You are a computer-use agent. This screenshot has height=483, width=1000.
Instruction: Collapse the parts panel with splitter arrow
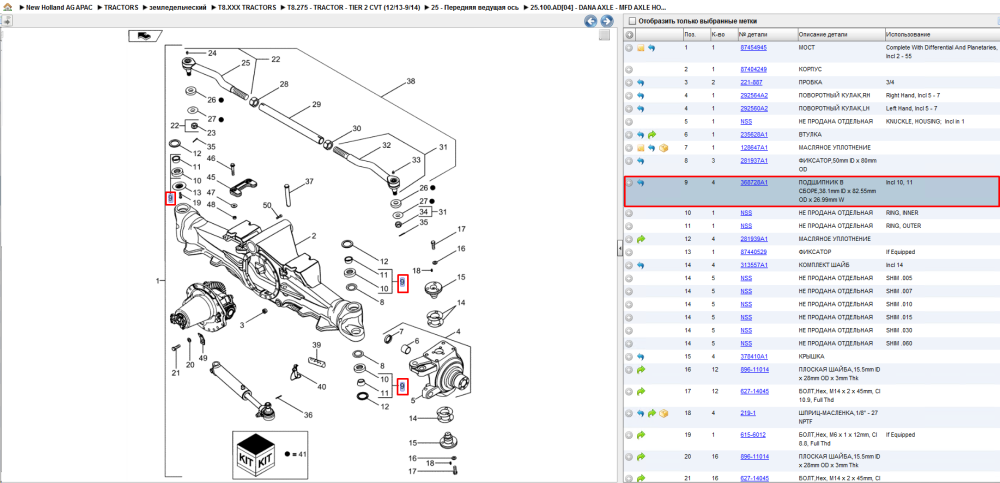[619, 249]
